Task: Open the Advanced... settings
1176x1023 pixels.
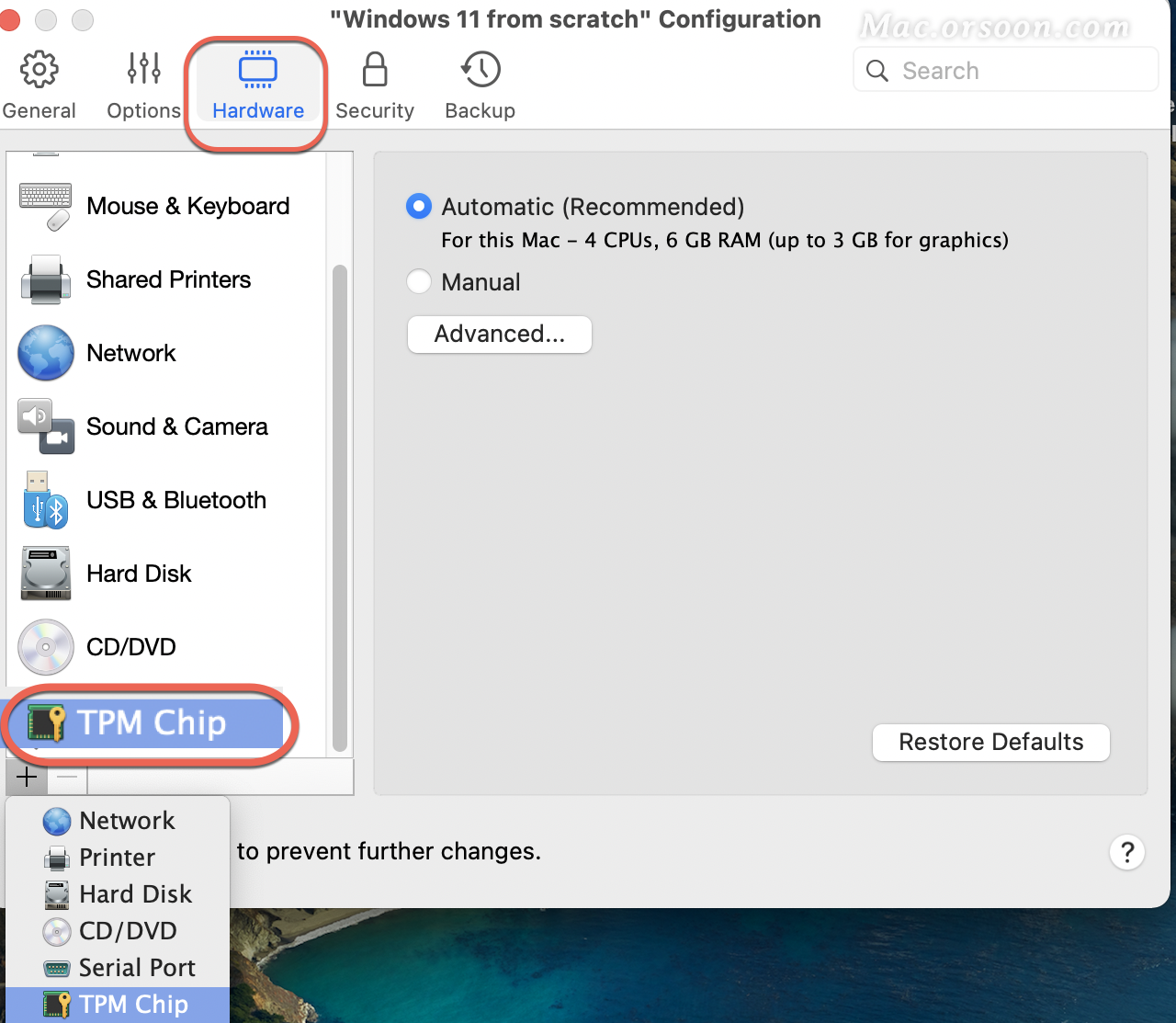Action: [x=500, y=334]
